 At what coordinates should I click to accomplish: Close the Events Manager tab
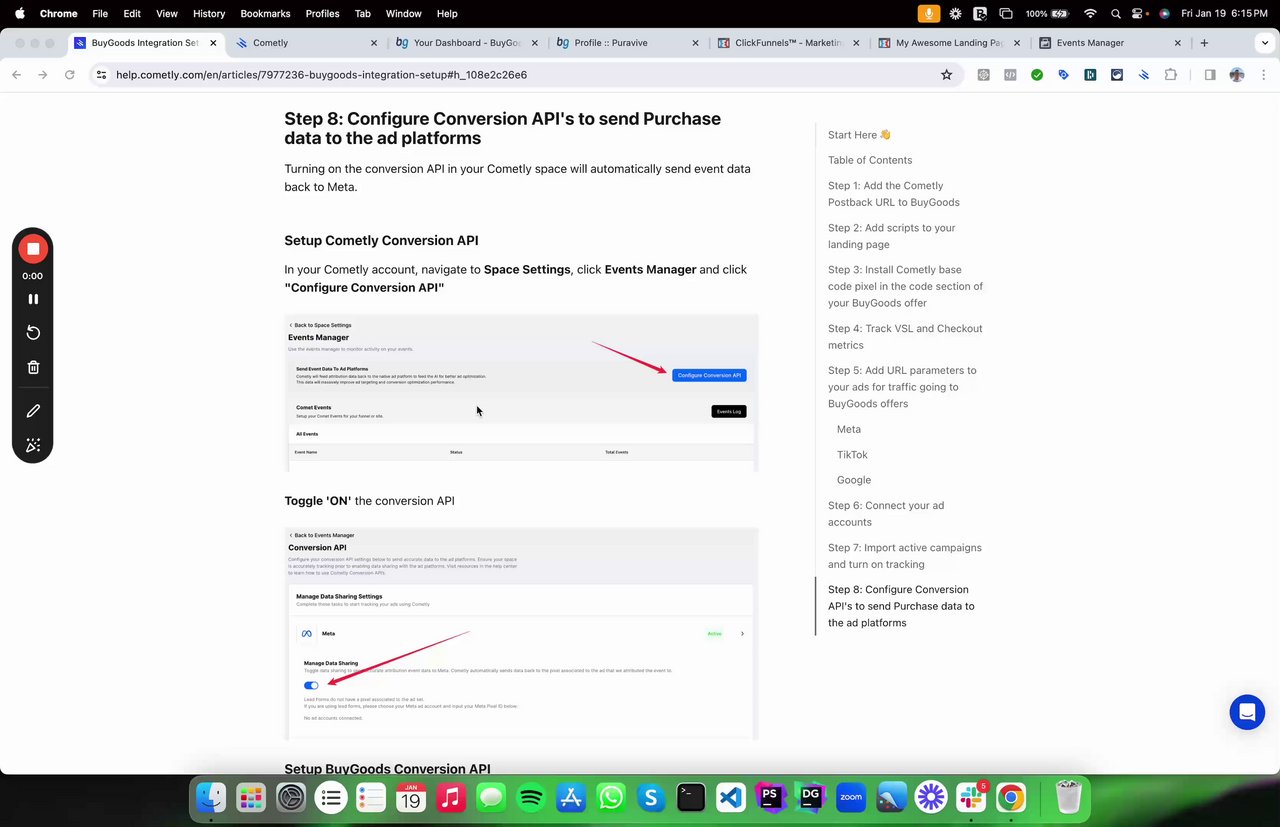[1177, 43]
